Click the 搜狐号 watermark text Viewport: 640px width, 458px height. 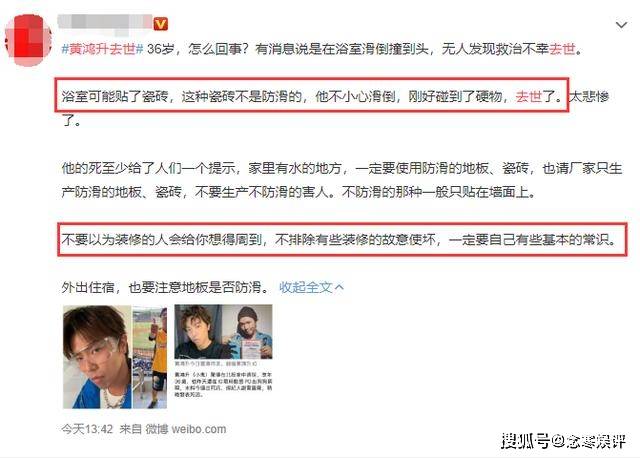click(525, 441)
